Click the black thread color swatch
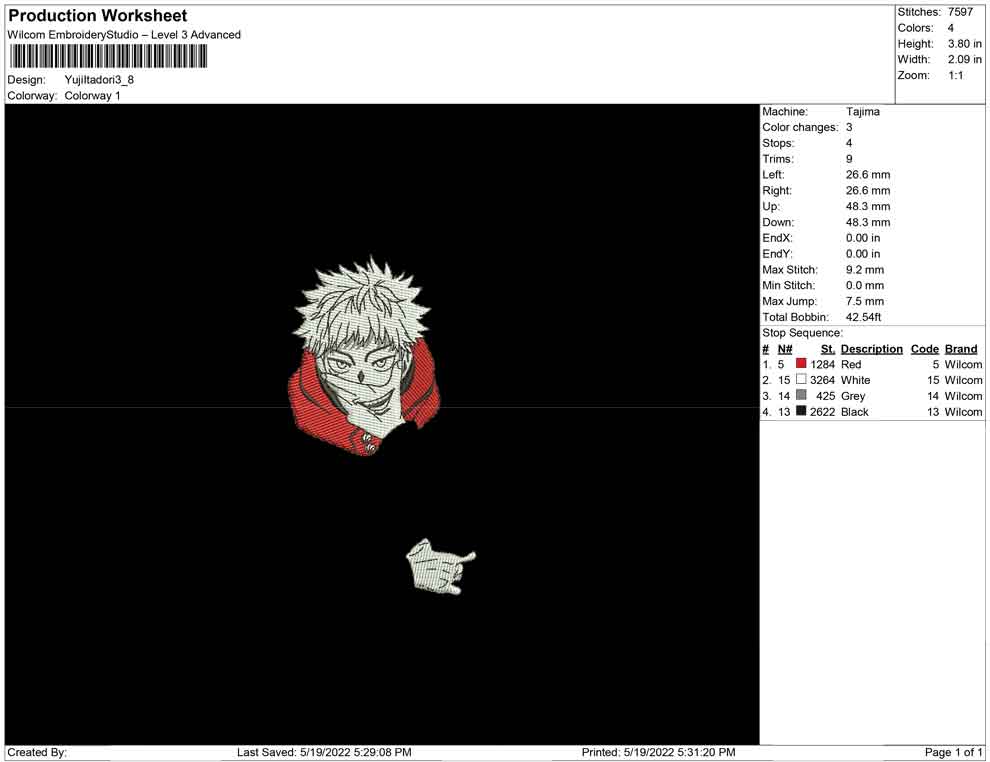 [801, 410]
